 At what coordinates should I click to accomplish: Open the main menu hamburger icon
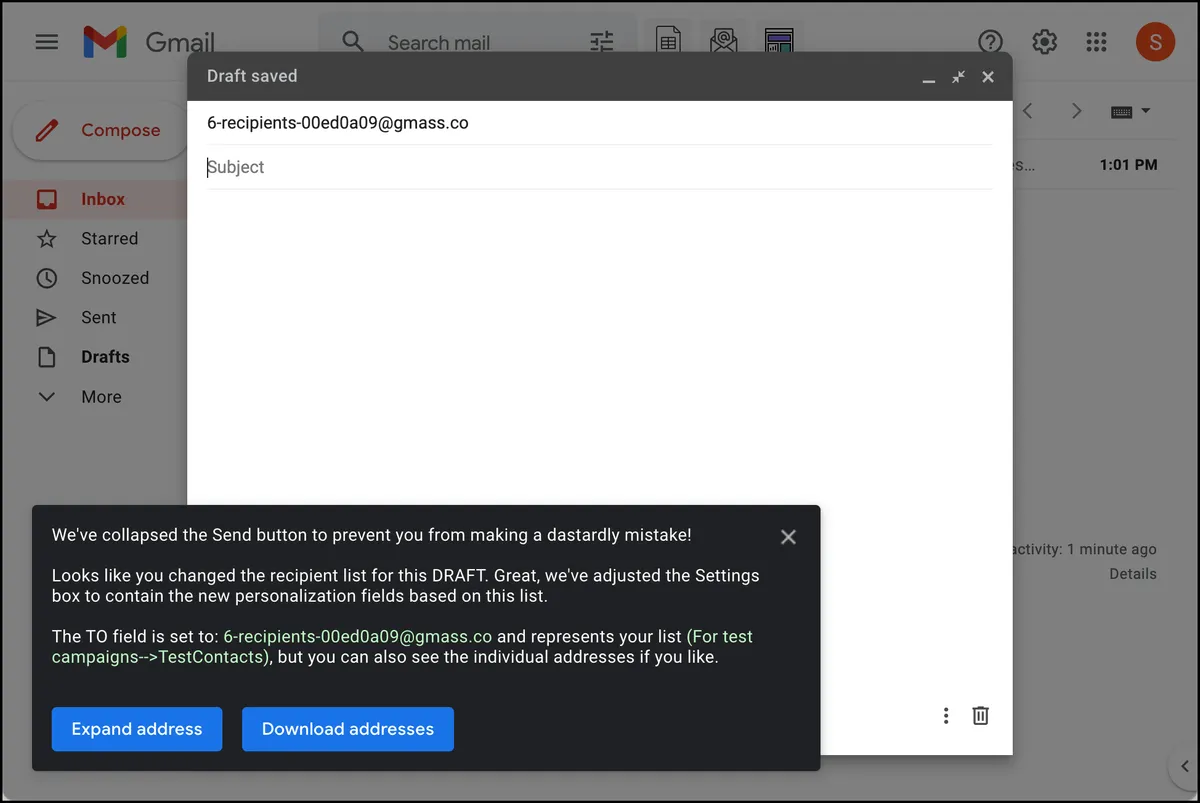coord(47,42)
